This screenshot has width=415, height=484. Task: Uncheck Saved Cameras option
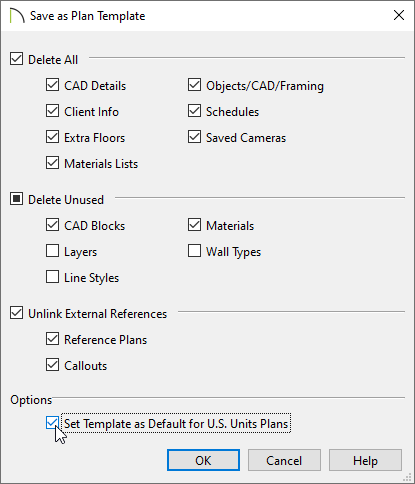click(x=194, y=137)
